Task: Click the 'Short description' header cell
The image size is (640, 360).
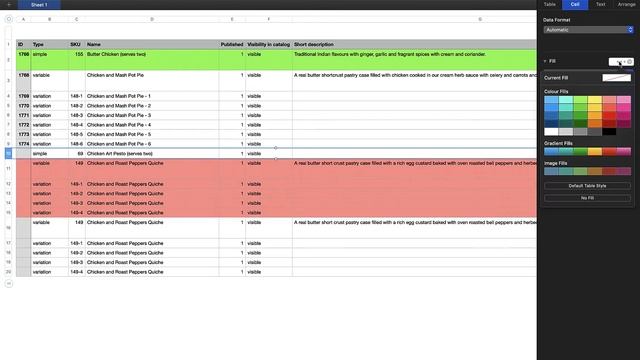Action: tap(414, 44)
